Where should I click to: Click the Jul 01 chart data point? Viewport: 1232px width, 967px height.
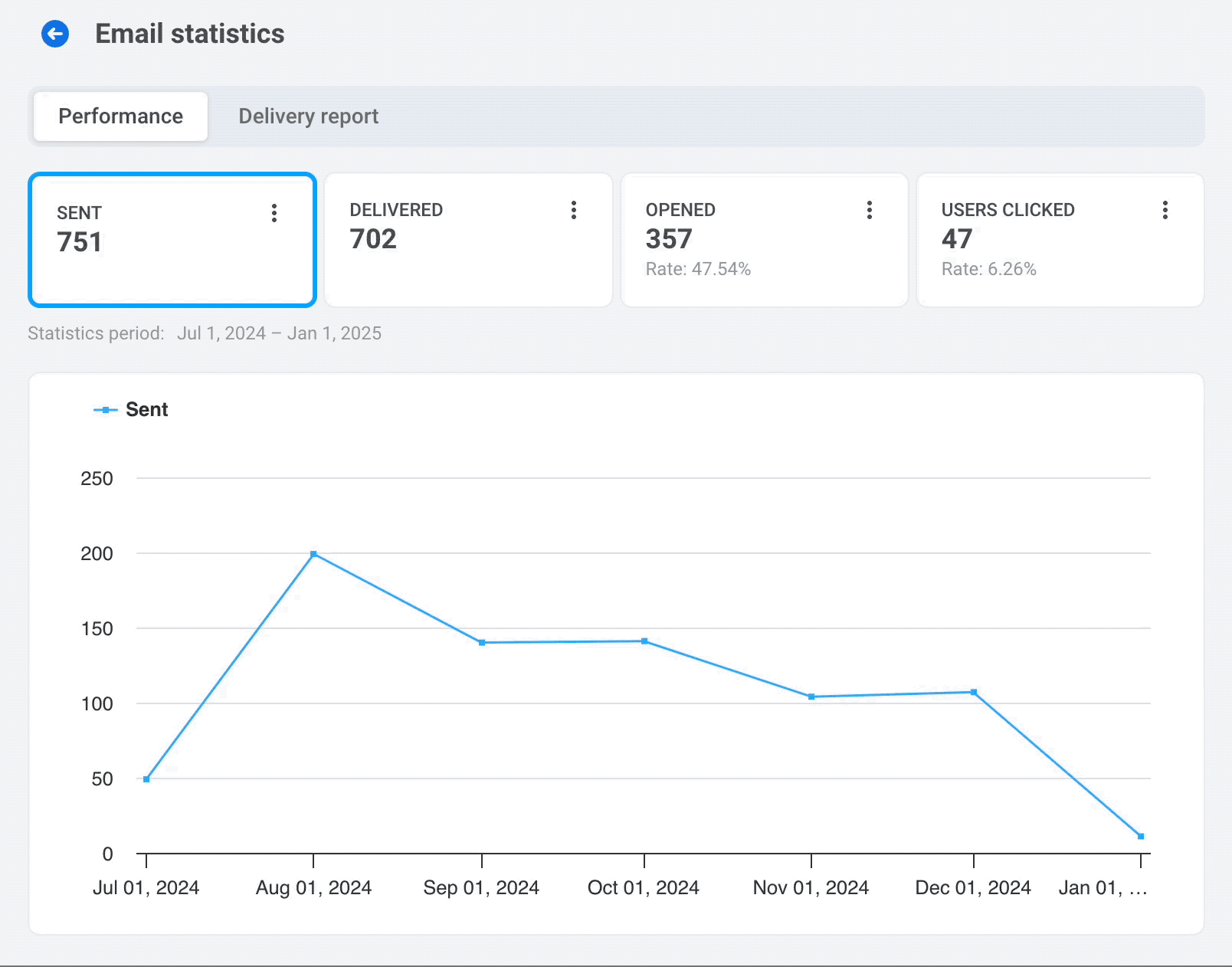tap(146, 779)
